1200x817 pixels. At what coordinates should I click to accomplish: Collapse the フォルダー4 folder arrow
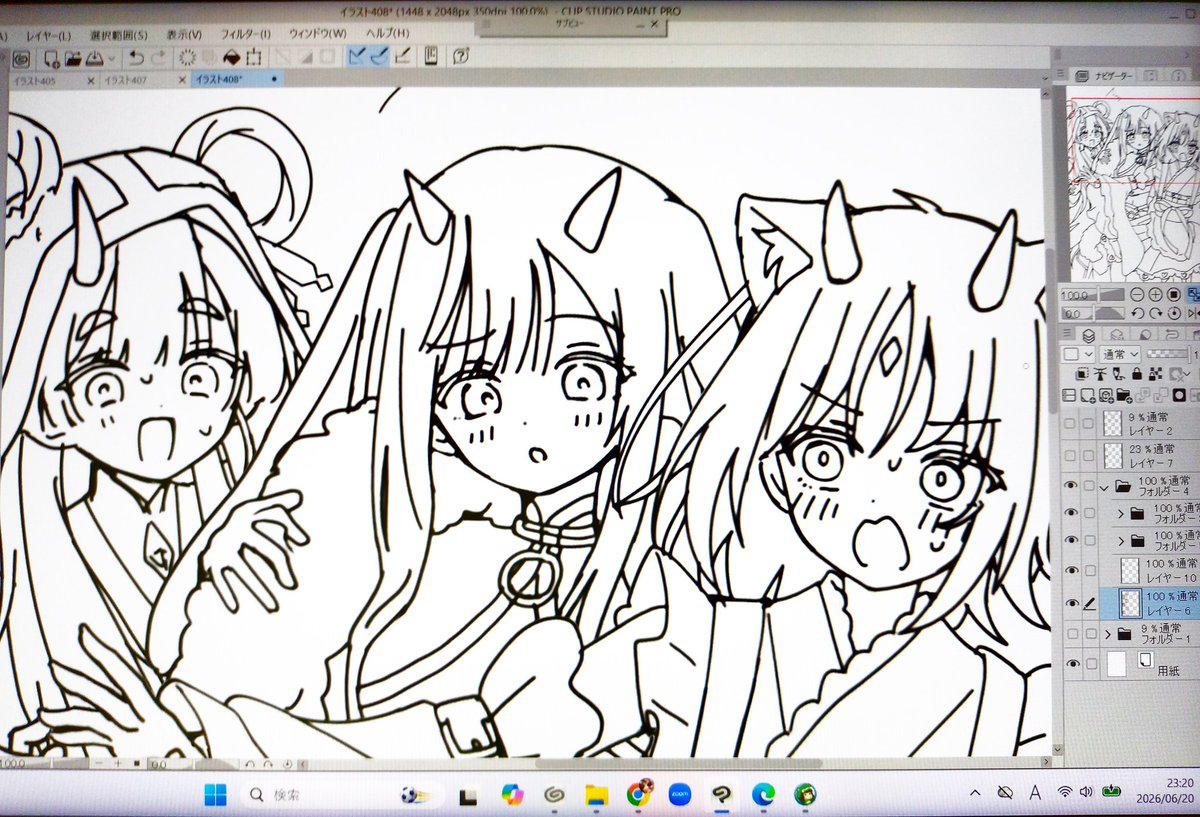coord(1104,487)
